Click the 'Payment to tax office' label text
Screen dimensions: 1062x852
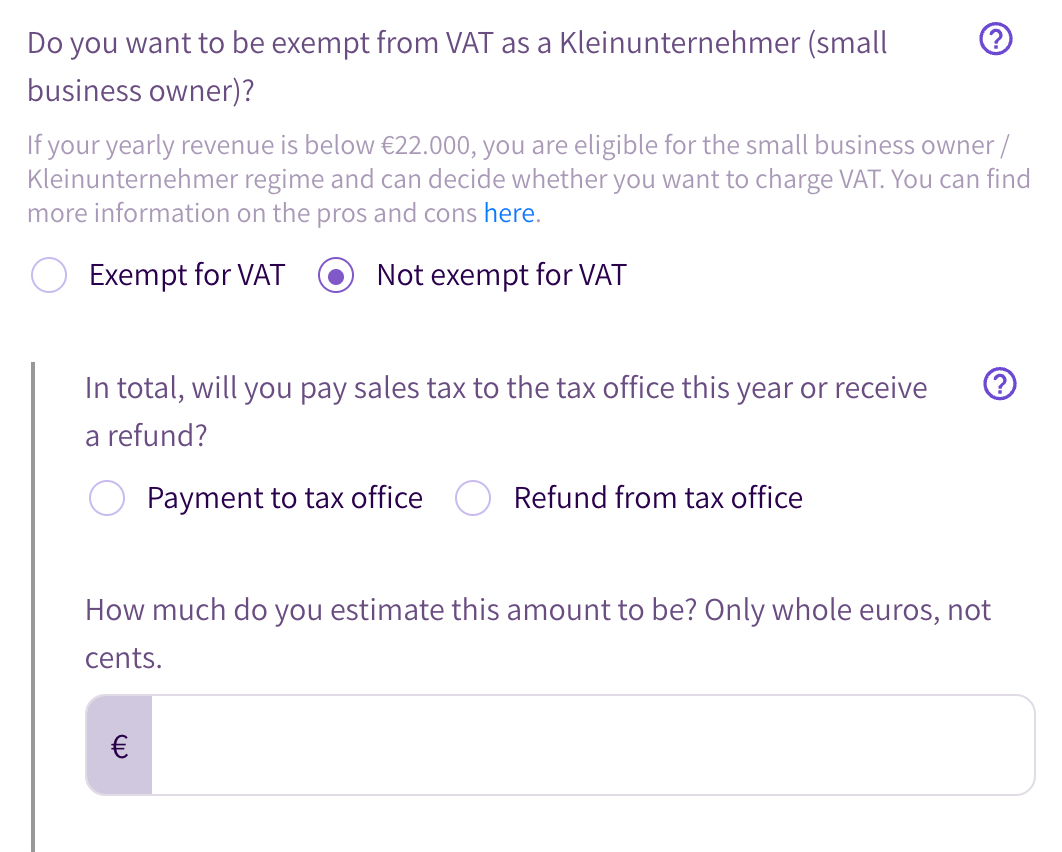coord(285,498)
